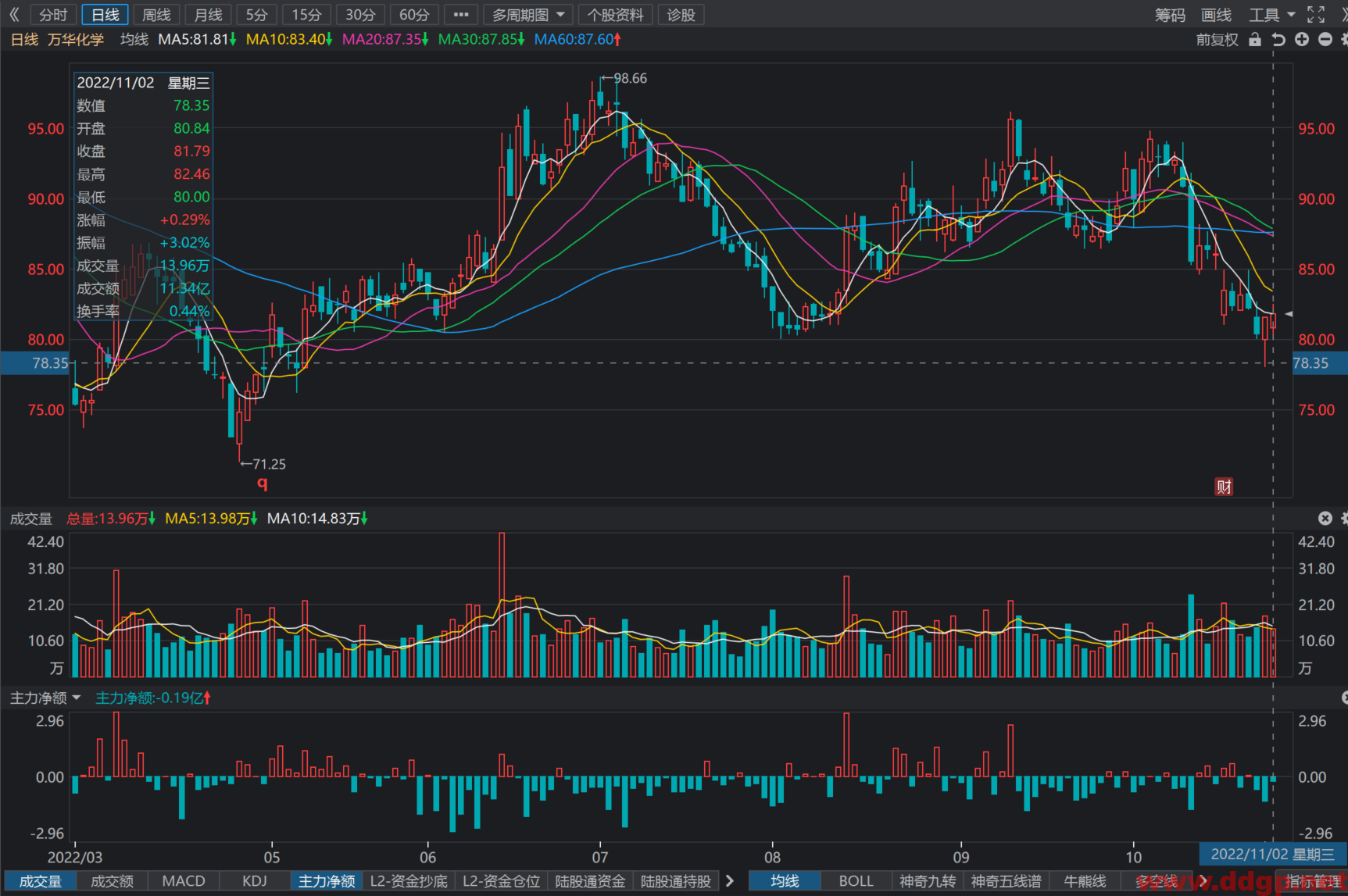Select the 日线 daily chart tab

click(x=105, y=15)
